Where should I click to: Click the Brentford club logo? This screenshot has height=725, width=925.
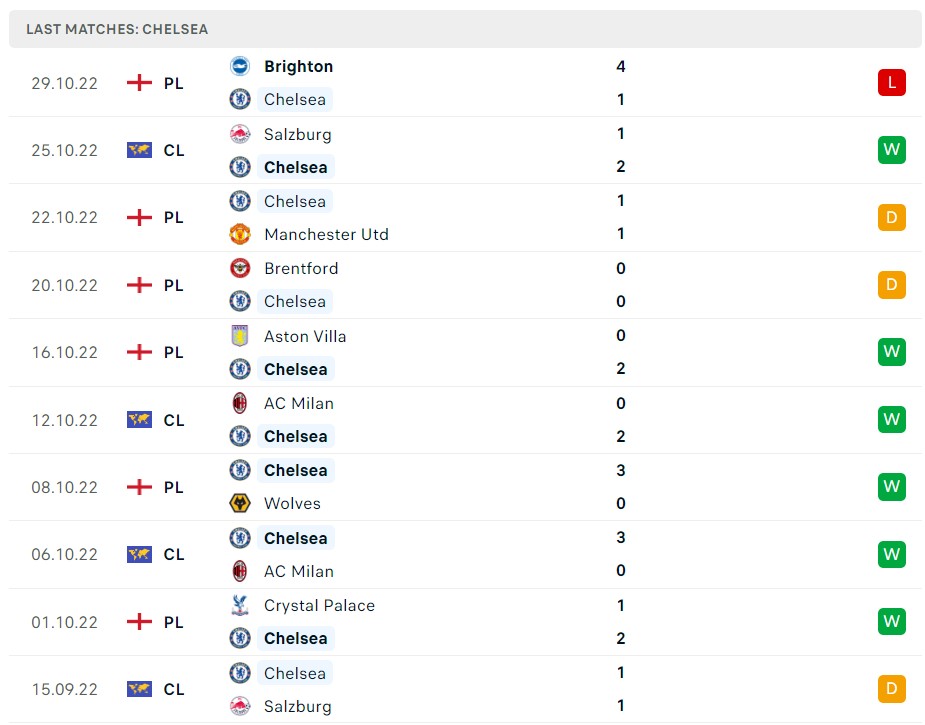[x=239, y=268]
